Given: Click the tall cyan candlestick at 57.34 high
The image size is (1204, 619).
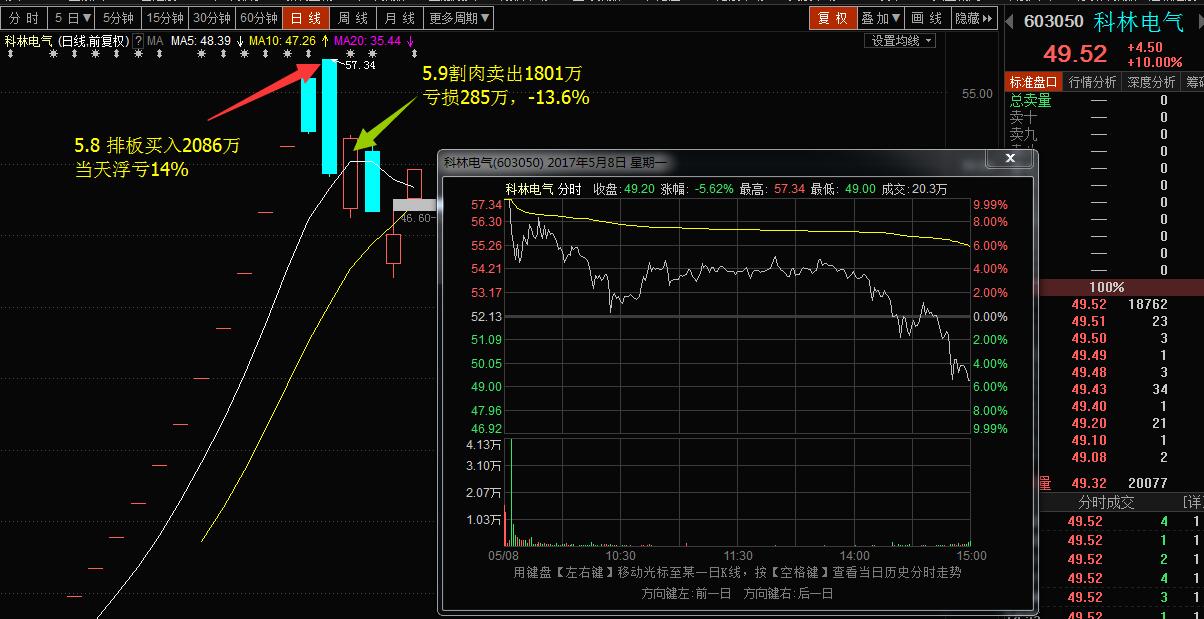Looking at the screenshot, I should 329,115.
